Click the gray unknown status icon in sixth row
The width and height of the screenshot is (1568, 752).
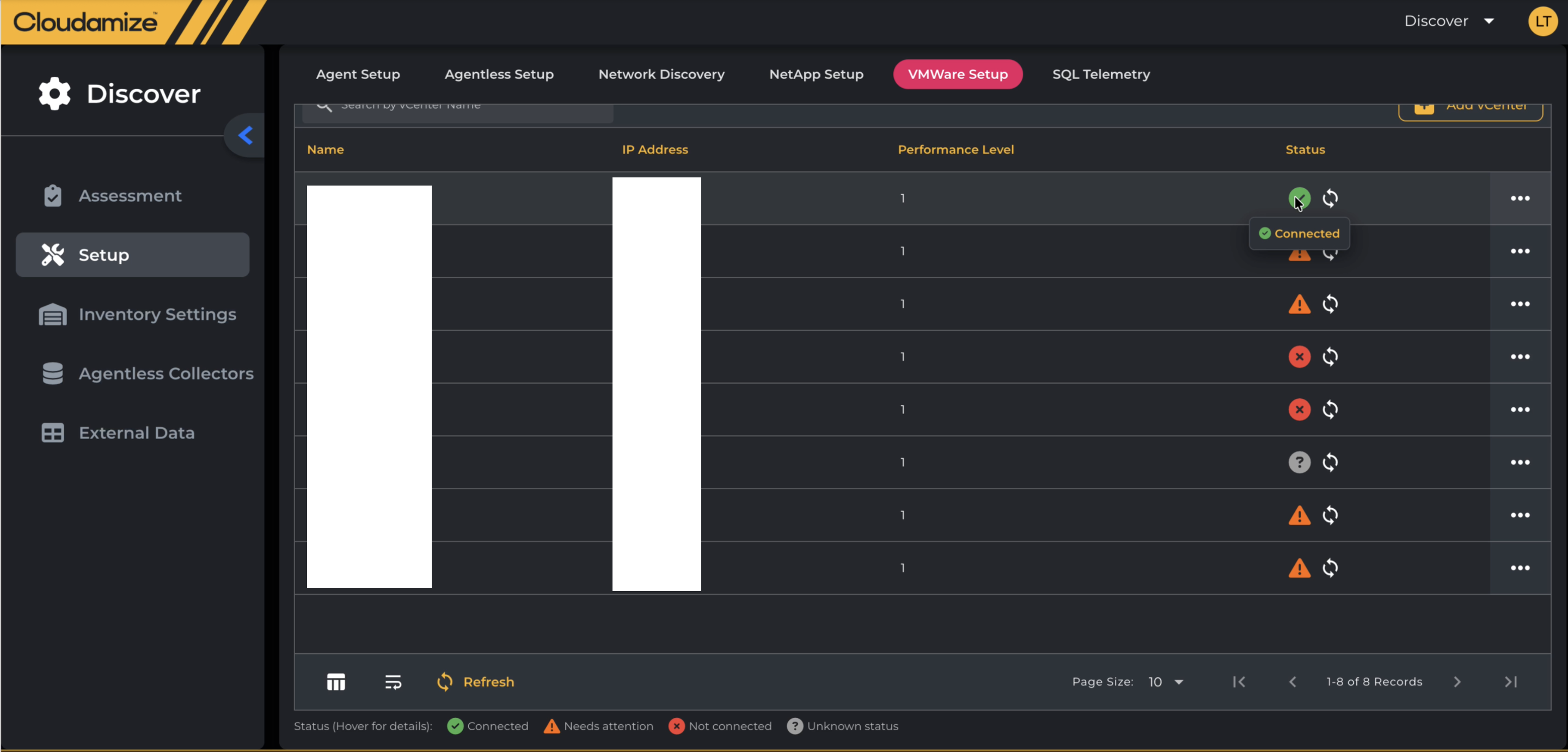coord(1299,463)
